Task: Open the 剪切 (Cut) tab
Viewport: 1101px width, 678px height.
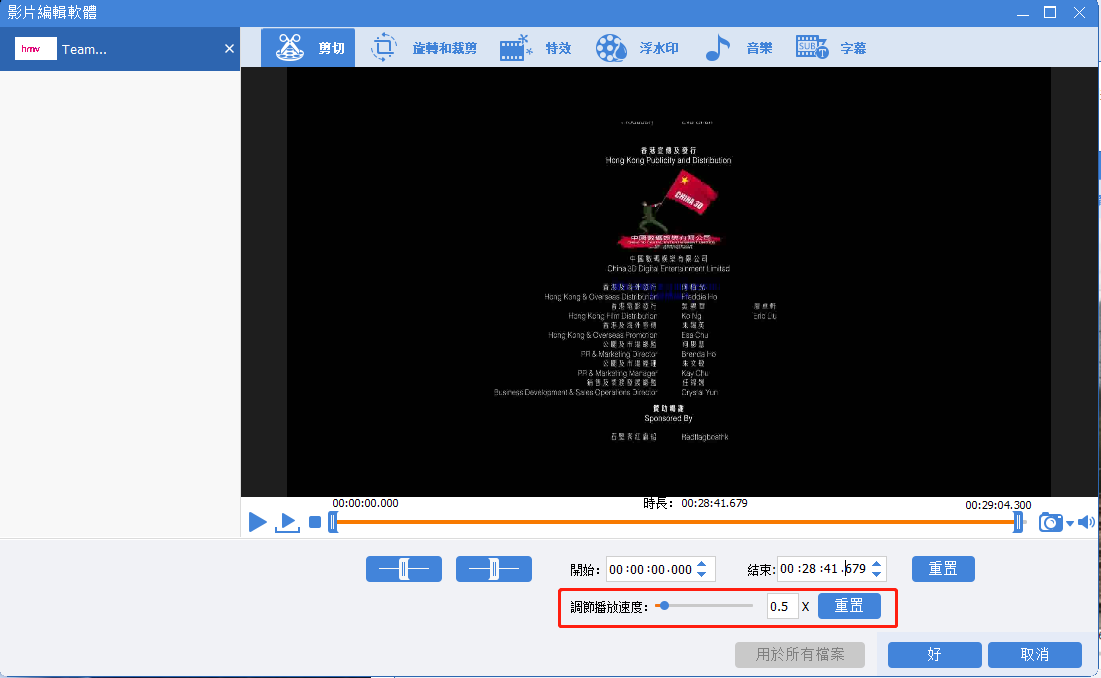Action: coord(308,48)
